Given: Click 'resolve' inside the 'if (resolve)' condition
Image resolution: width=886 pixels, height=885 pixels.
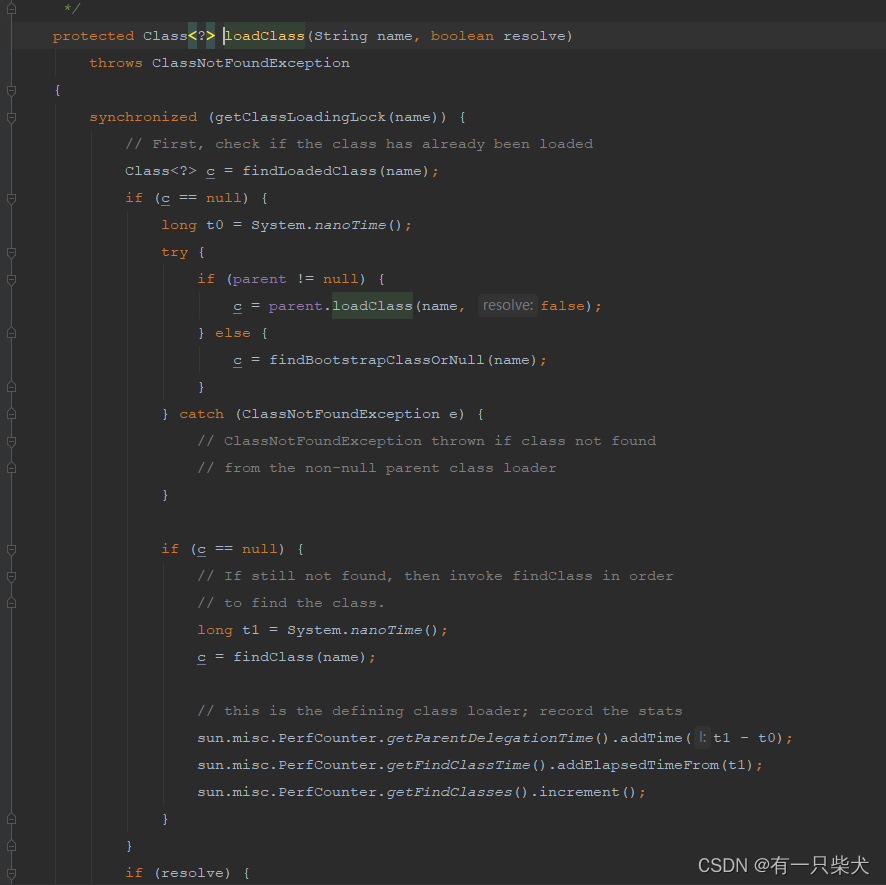Looking at the screenshot, I should pos(193,873).
